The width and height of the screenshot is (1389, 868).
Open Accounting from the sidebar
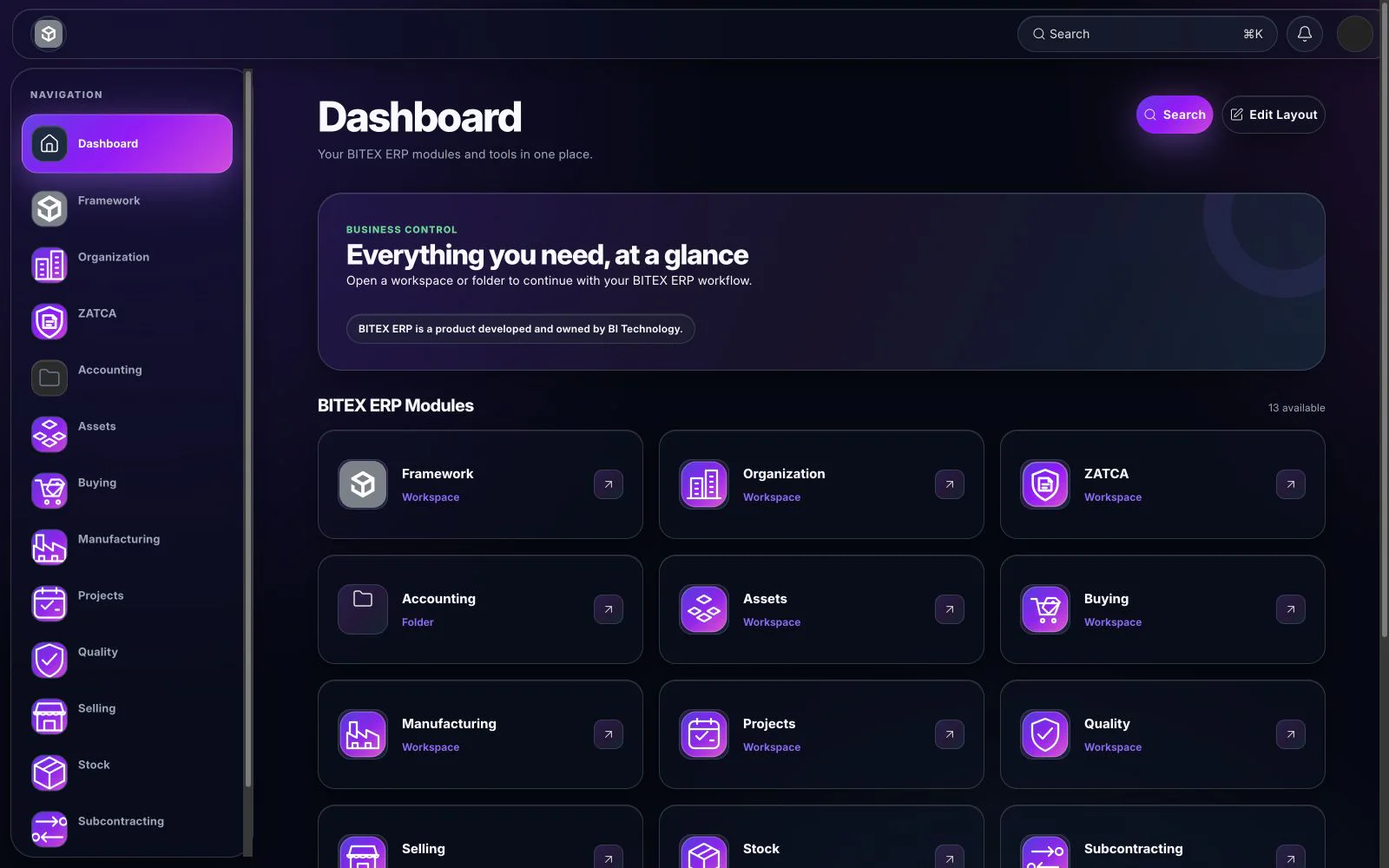coord(127,378)
